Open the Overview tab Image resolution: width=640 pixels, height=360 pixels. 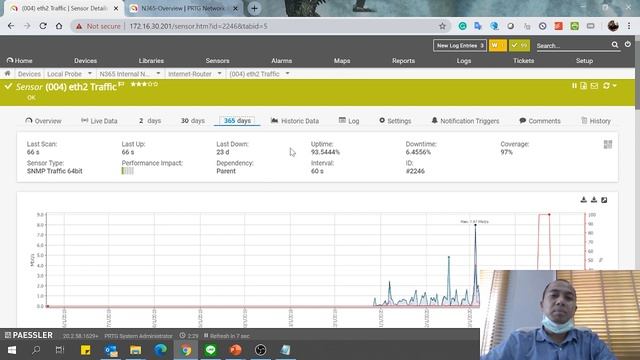[43, 121]
